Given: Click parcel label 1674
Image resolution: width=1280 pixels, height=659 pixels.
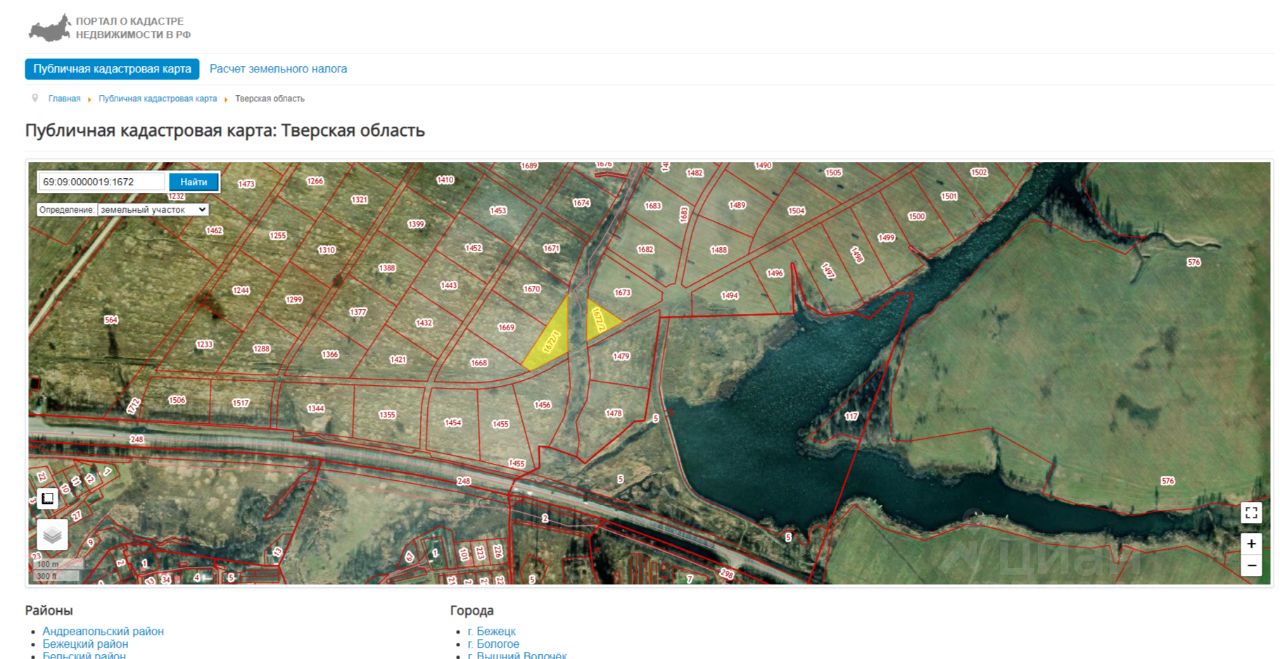Looking at the screenshot, I should point(581,203).
